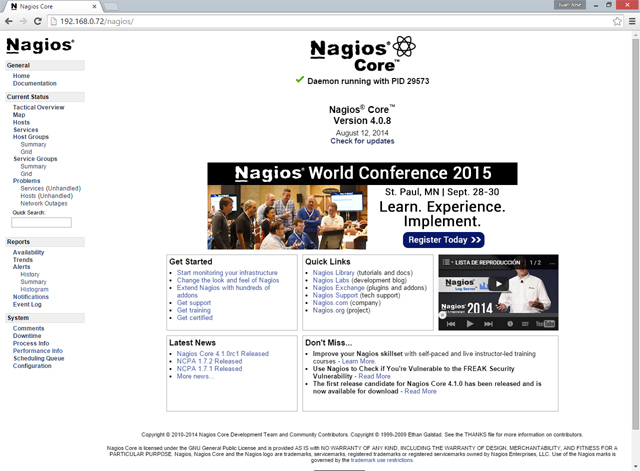Open Notifications report
The height and width of the screenshot is (471, 640).
[31, 297]
